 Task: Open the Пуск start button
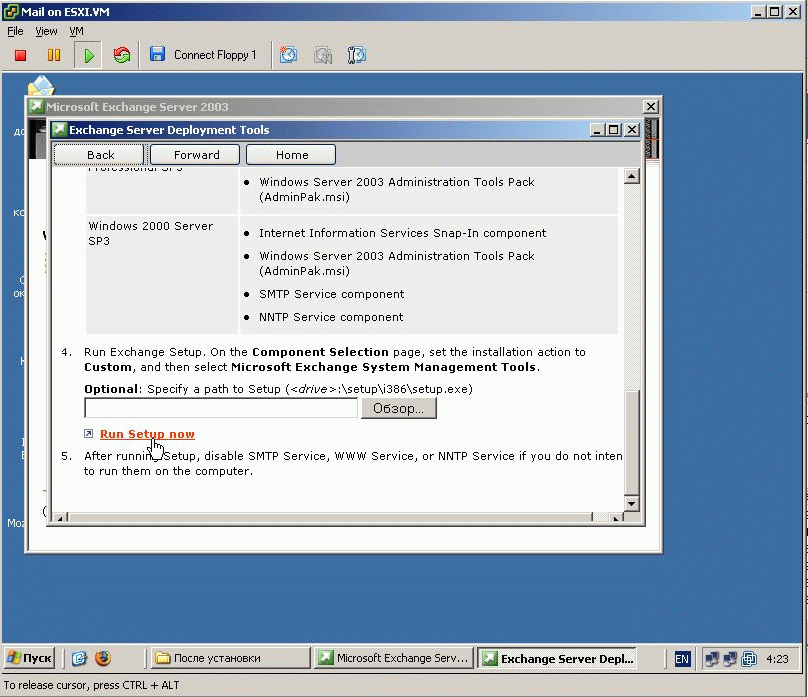(x=29, y=658)
